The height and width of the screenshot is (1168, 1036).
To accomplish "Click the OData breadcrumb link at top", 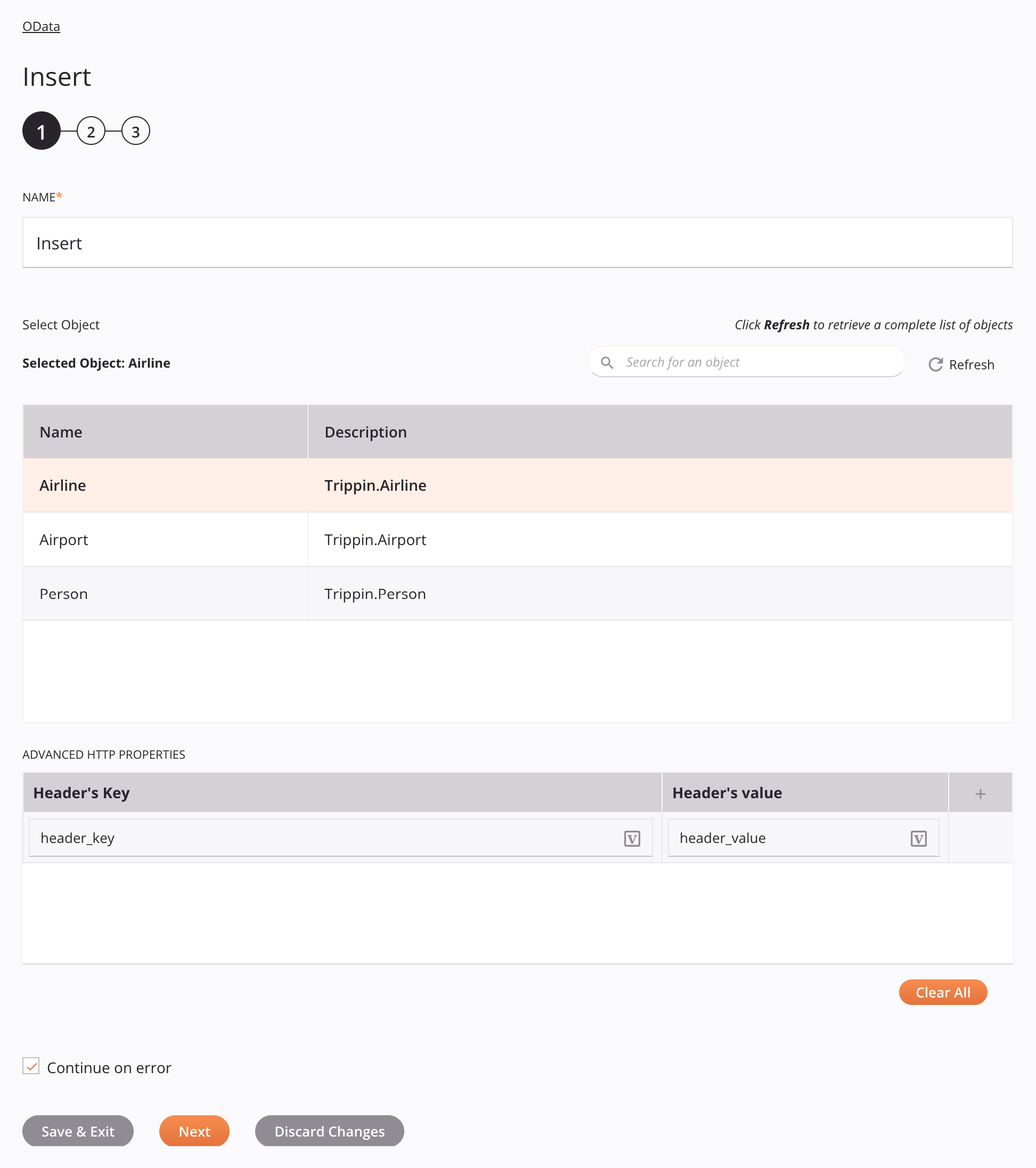I will point(42,26).
